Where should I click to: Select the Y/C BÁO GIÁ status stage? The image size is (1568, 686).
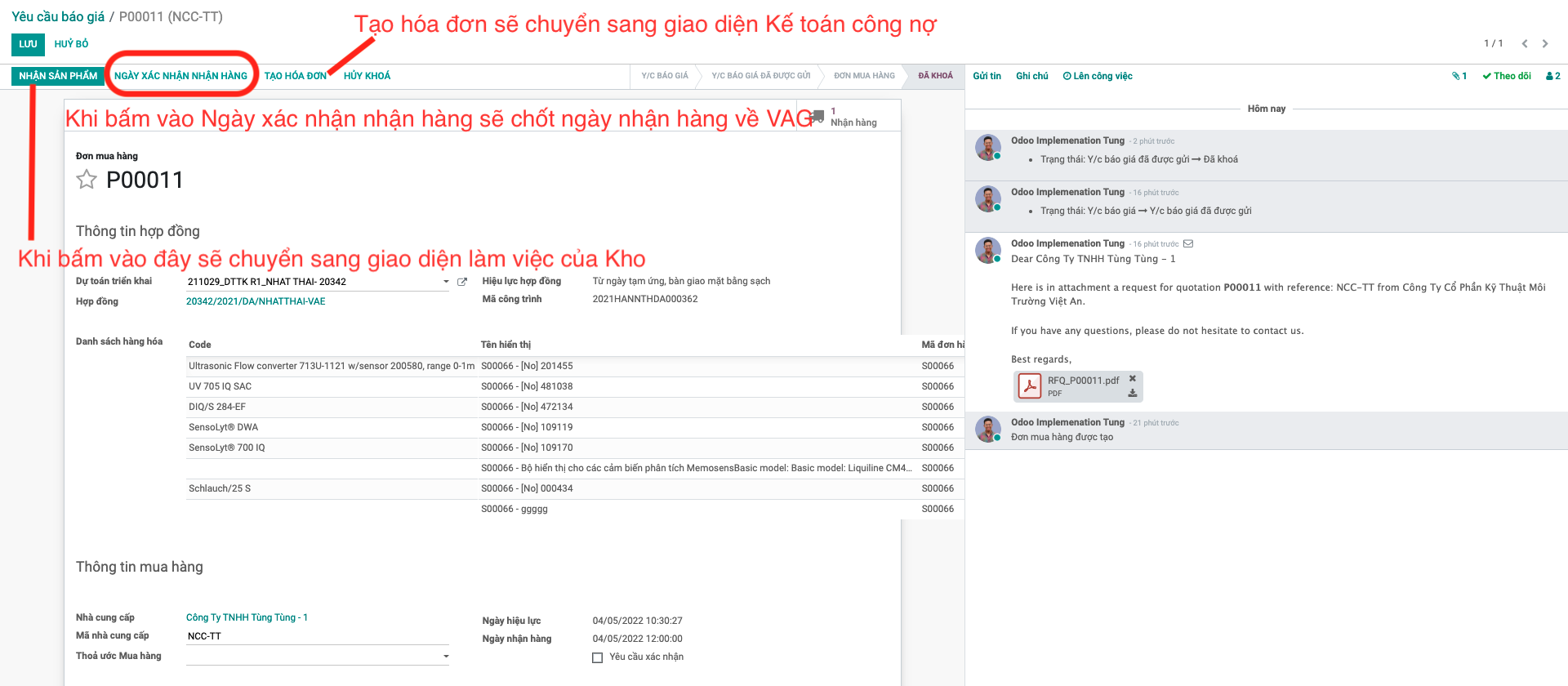point(664,76)
